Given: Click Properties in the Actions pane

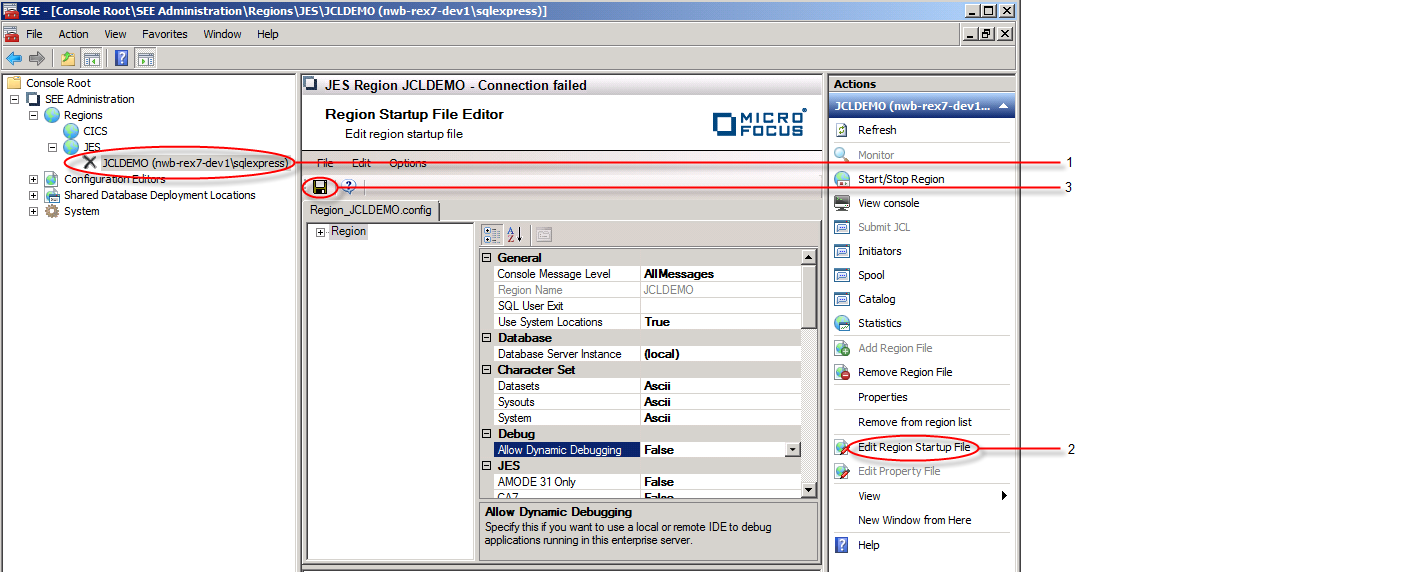Looking at the screenshot, I should [x=882, y=397].
